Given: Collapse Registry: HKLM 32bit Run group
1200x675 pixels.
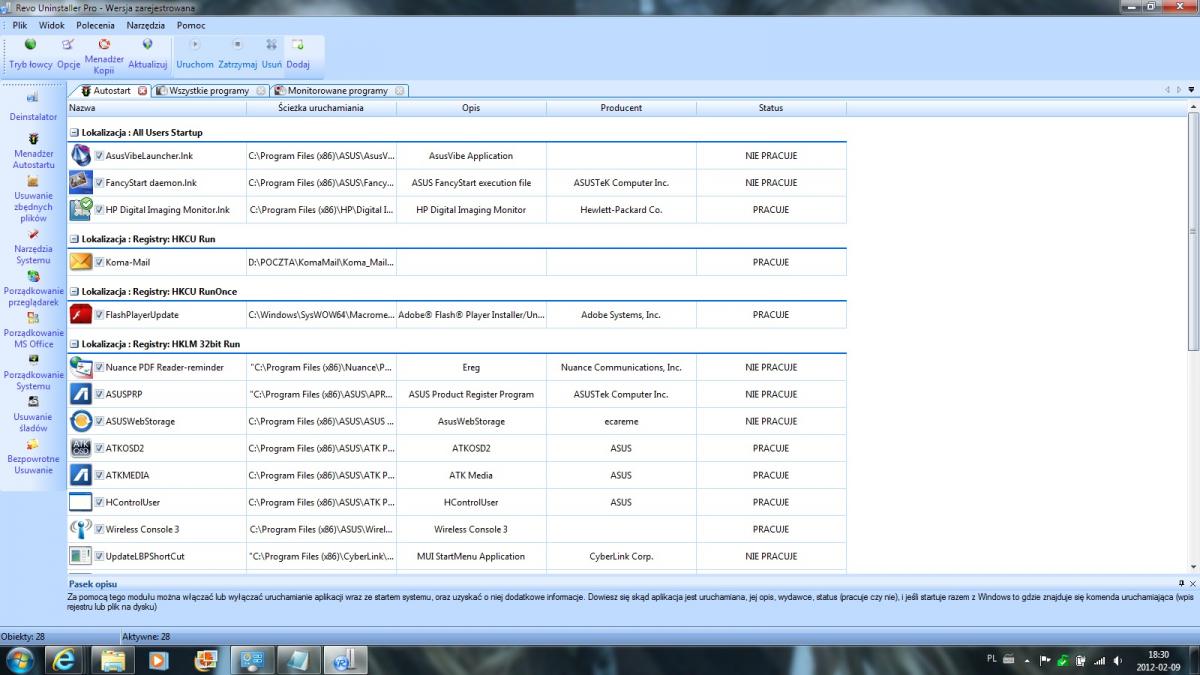Looking at the screenshot, I should (75, 343).
